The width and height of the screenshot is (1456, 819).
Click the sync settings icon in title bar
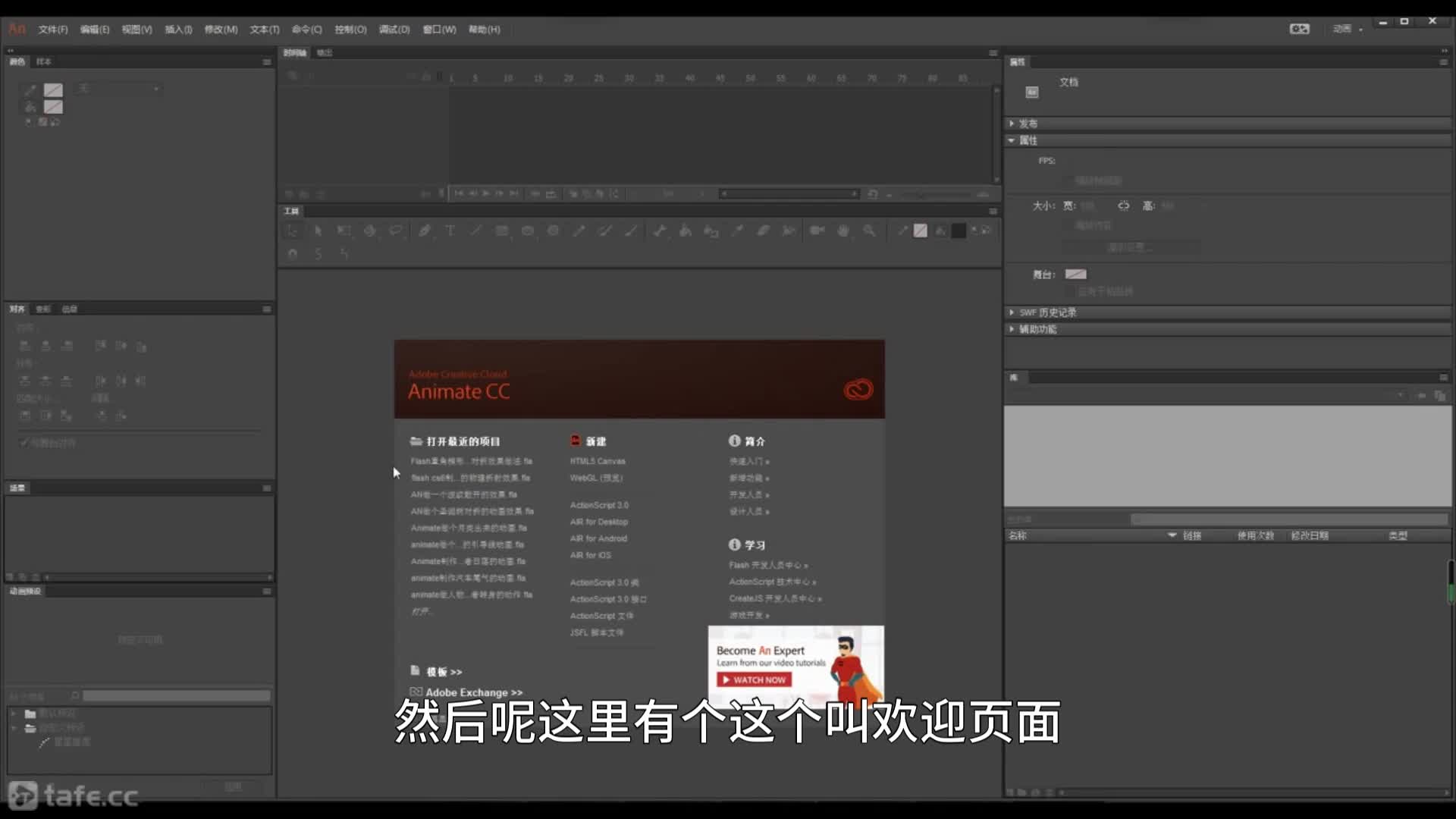[x=1300, y=29]
